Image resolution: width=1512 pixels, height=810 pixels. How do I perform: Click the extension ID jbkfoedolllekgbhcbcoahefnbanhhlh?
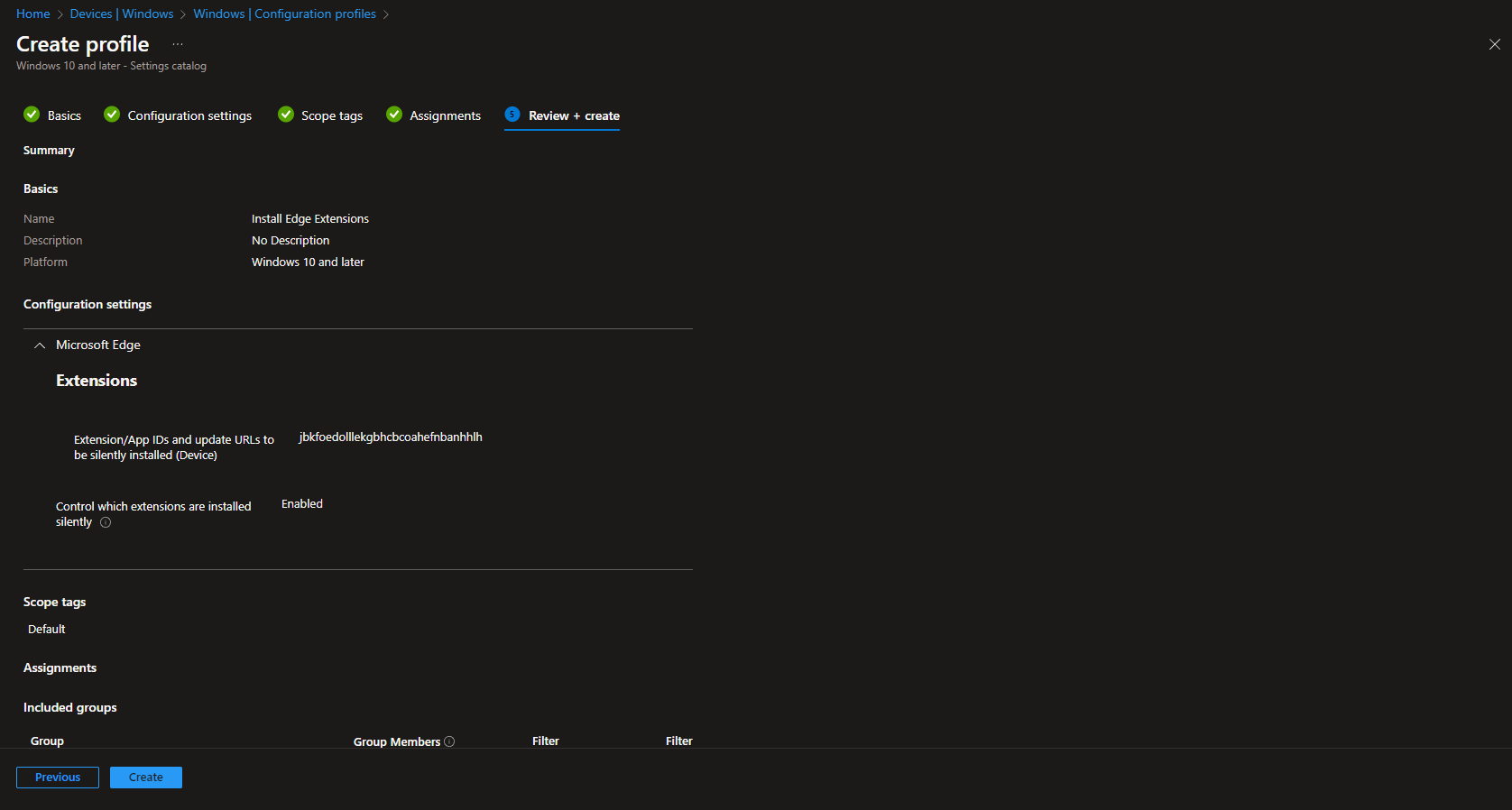pyautogui.click(x=391, y=437)
